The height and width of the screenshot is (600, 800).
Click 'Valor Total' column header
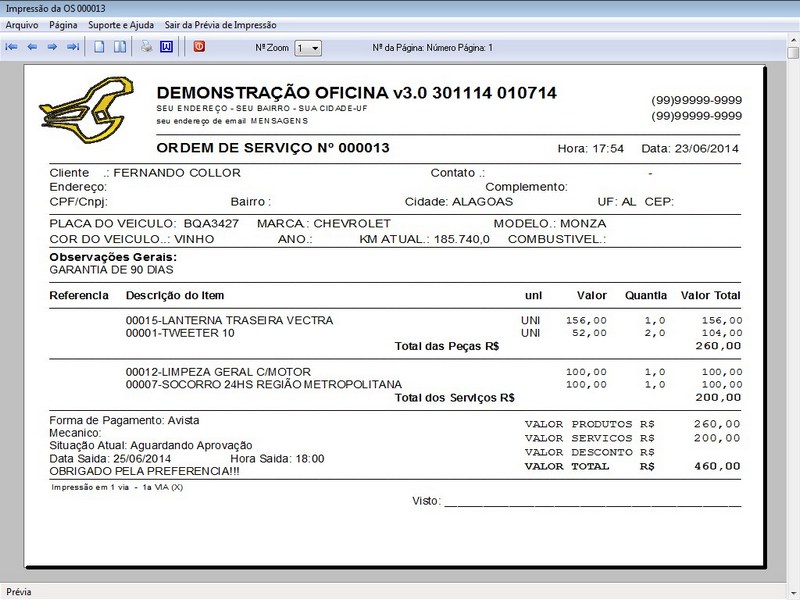pyautogui.click(x=710, y=295)
